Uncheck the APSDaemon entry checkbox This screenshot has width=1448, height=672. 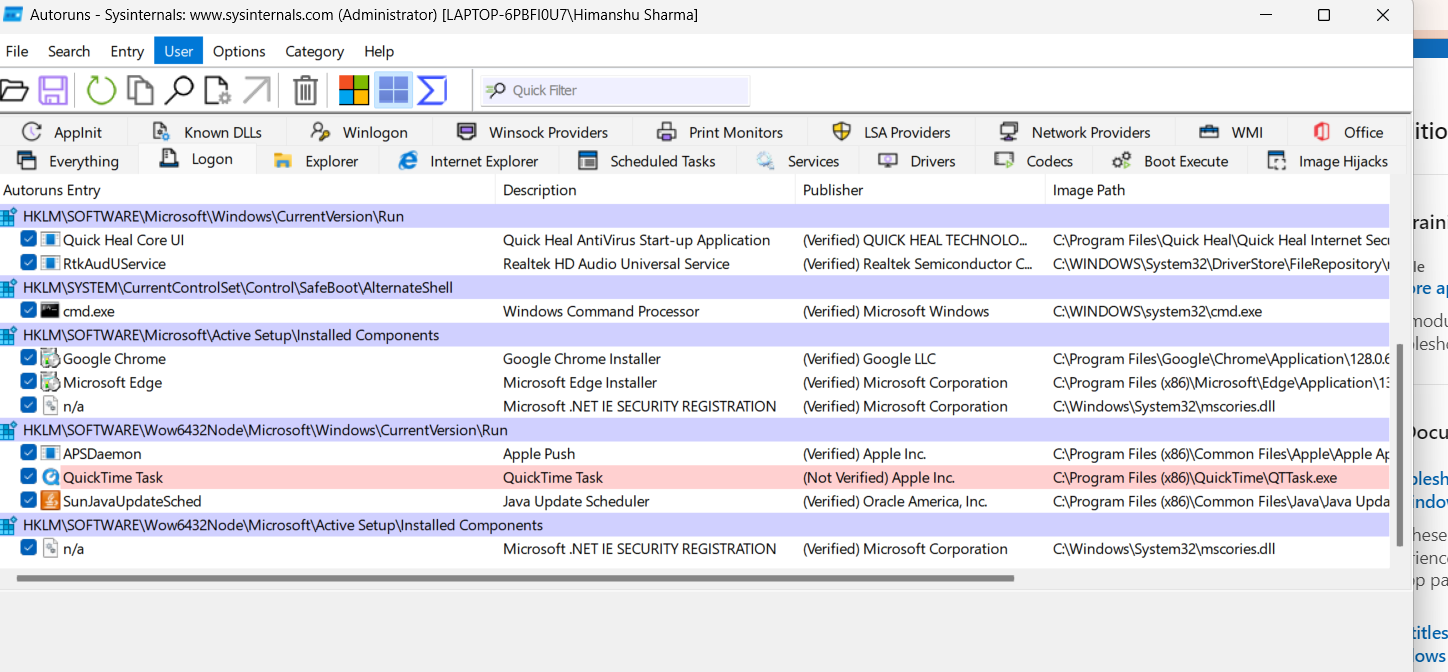pyautogui.click(x=28, y=453)
